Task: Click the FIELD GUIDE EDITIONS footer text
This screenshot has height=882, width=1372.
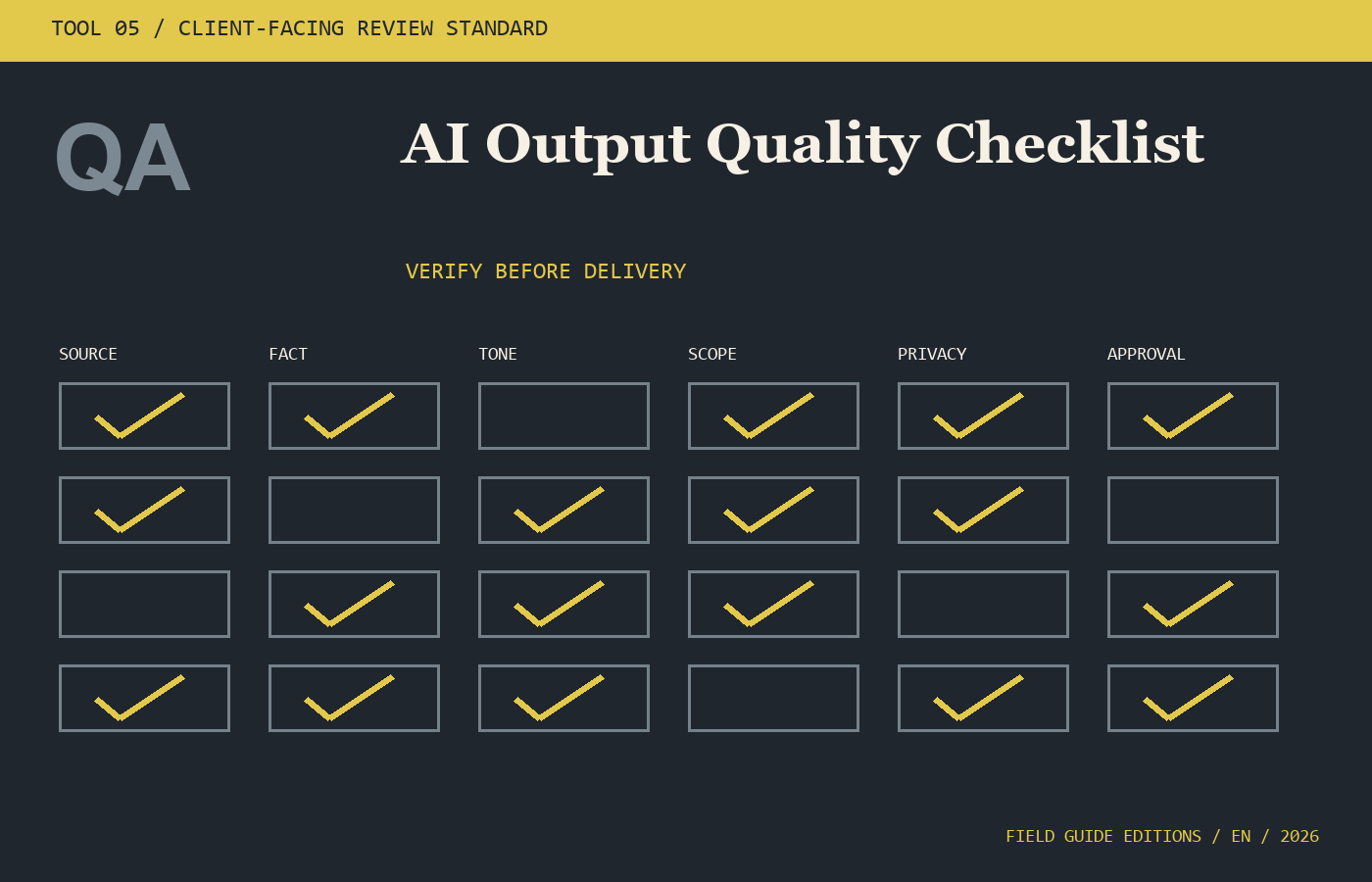Action: coord(1162,836)
